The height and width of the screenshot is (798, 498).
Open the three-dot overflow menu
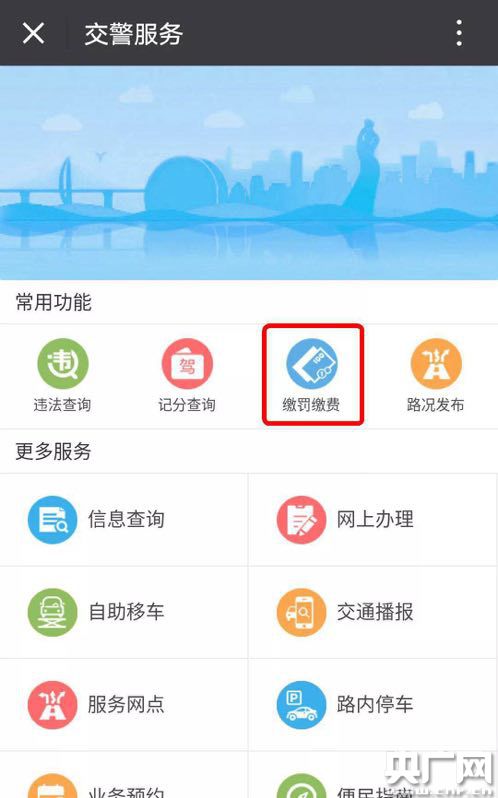tap(459, 33)
